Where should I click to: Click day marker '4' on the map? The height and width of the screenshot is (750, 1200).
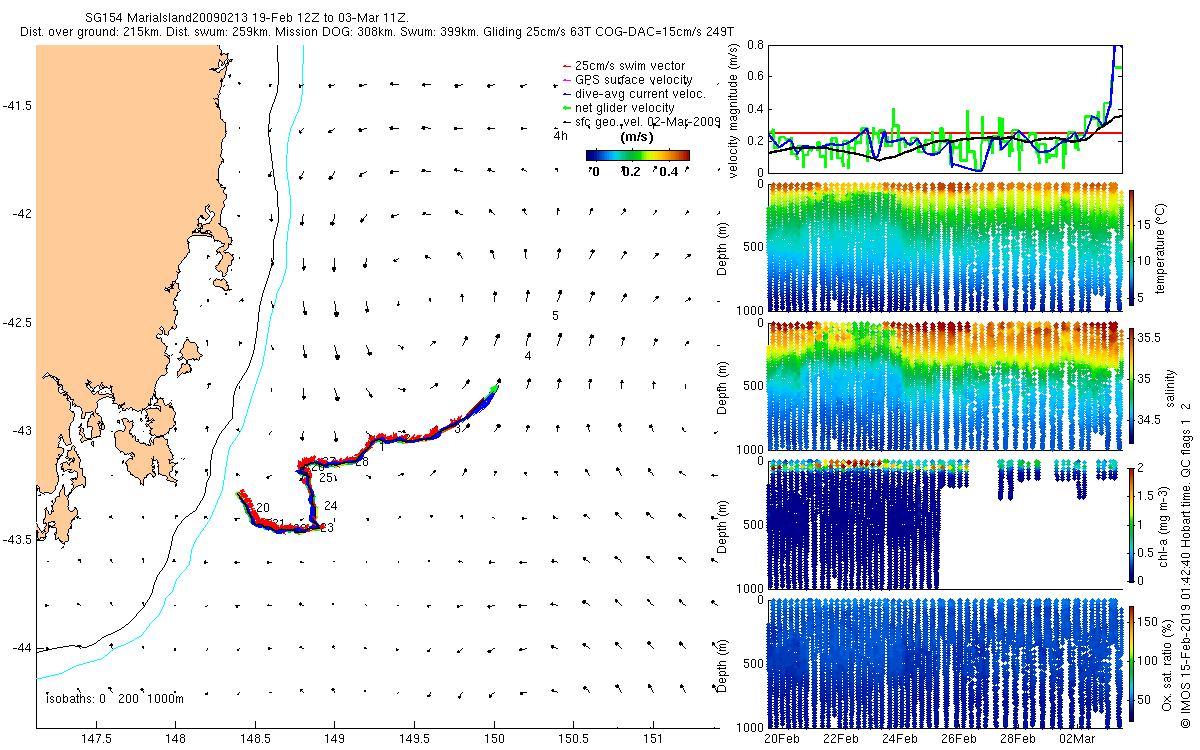pos(527,356)
